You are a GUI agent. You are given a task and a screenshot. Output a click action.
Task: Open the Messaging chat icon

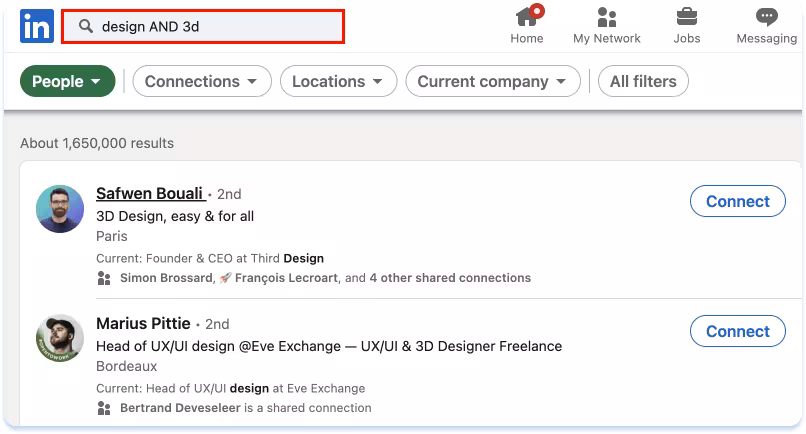tap(766, 17)
